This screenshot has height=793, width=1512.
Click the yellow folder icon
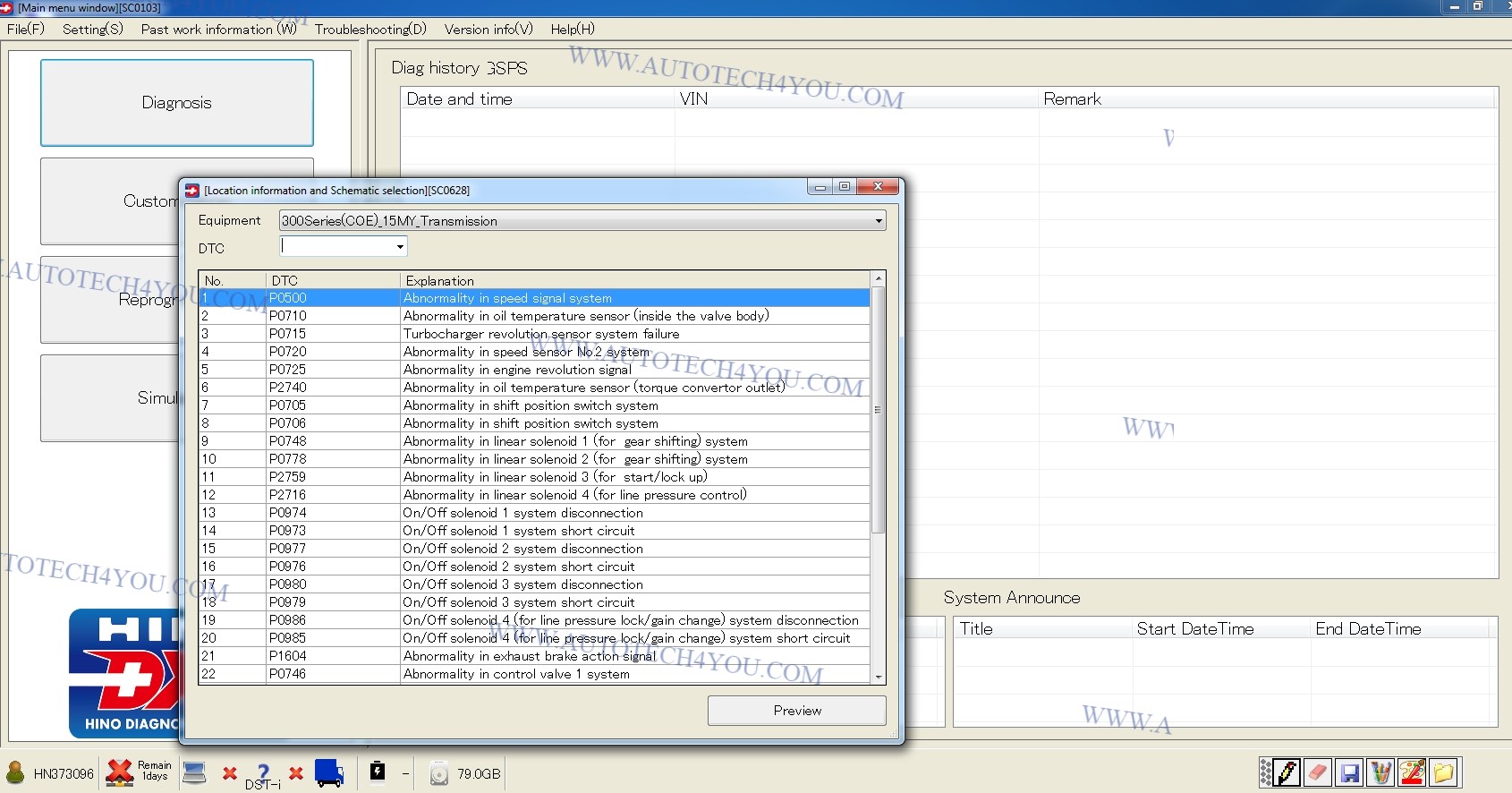click(1443, 772)
